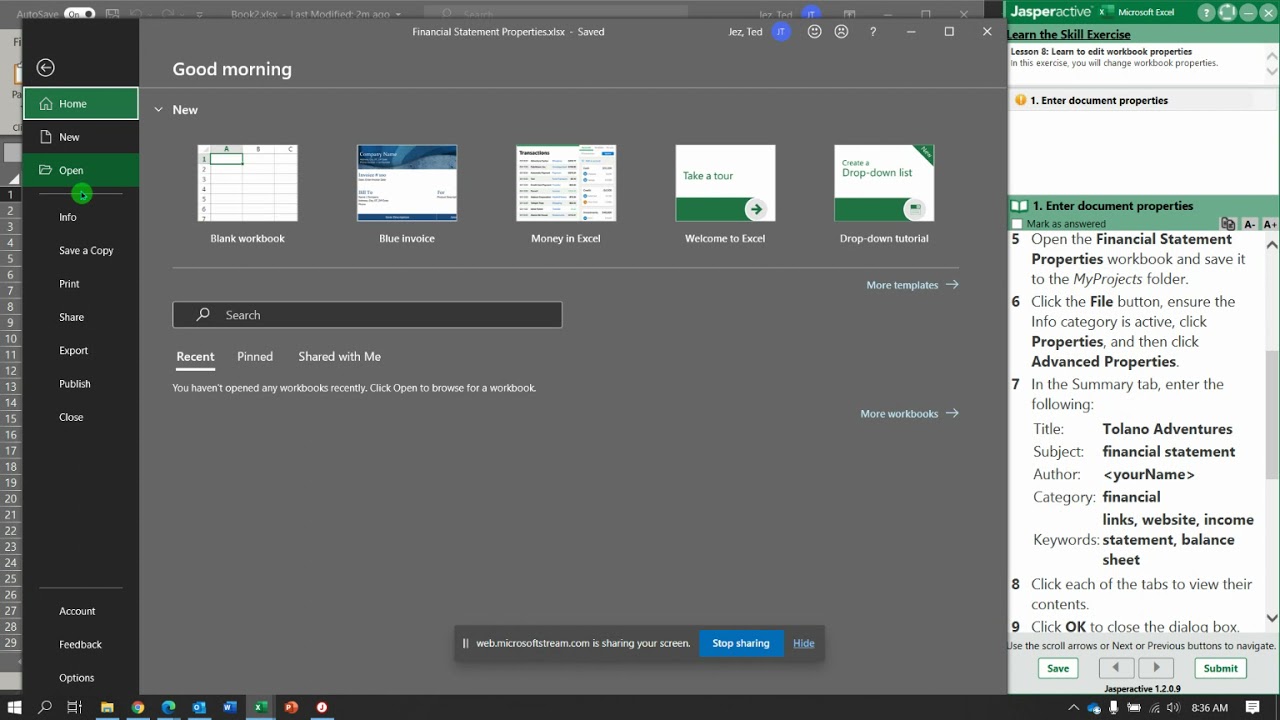Open the Drop-down tutorial template
The height and width of the screenshot is (720, 1280).
pos(884,194)
